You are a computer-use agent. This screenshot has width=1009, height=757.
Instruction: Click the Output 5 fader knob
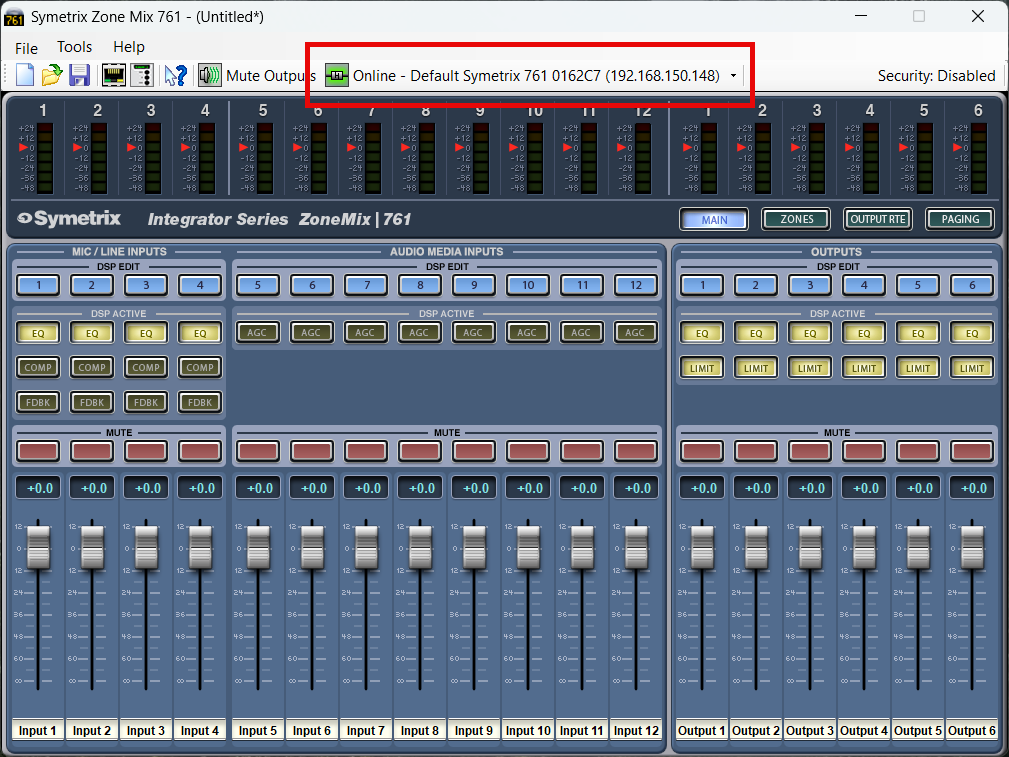pos(918,547)
